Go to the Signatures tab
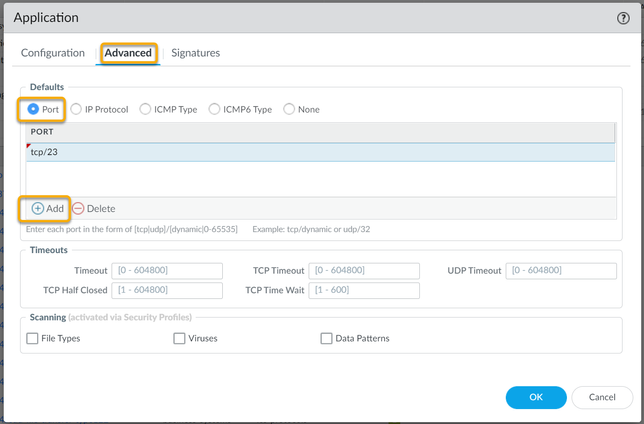This screenshot has width=644, height=424. coord(195,53)
